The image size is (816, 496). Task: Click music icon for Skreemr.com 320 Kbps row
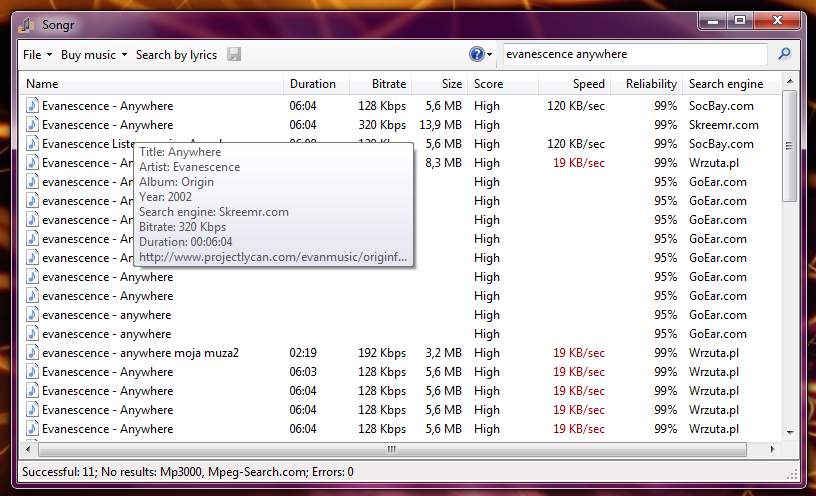click(32, 125)
